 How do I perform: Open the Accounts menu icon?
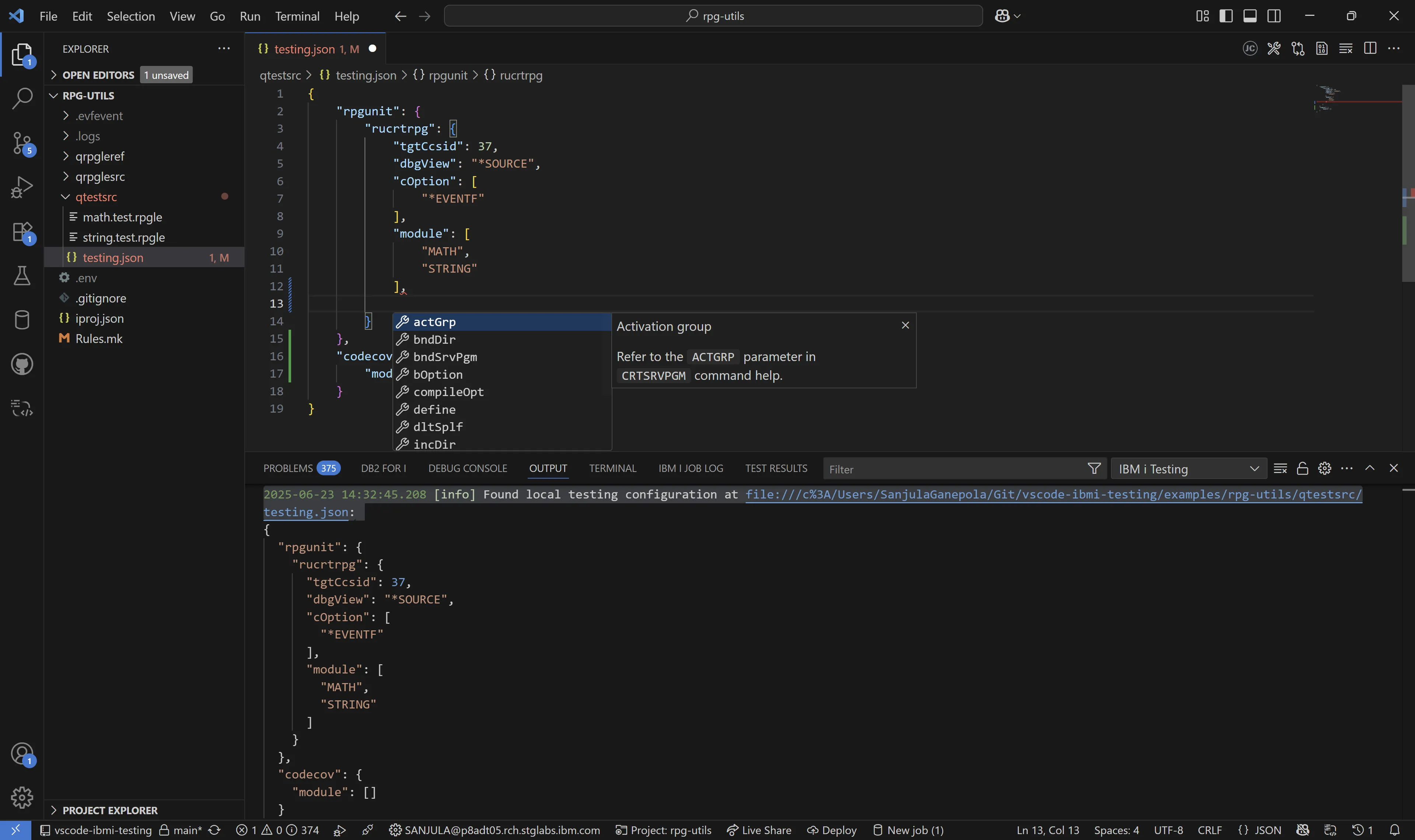tap(21, 755)
